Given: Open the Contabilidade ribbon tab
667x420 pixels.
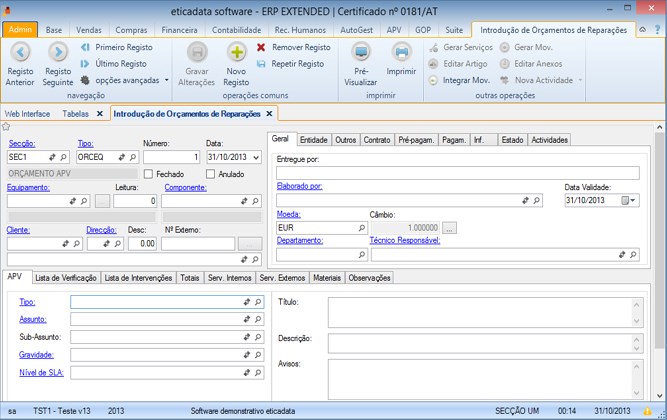Looking at the screenshot, I should tap(236, 30).
